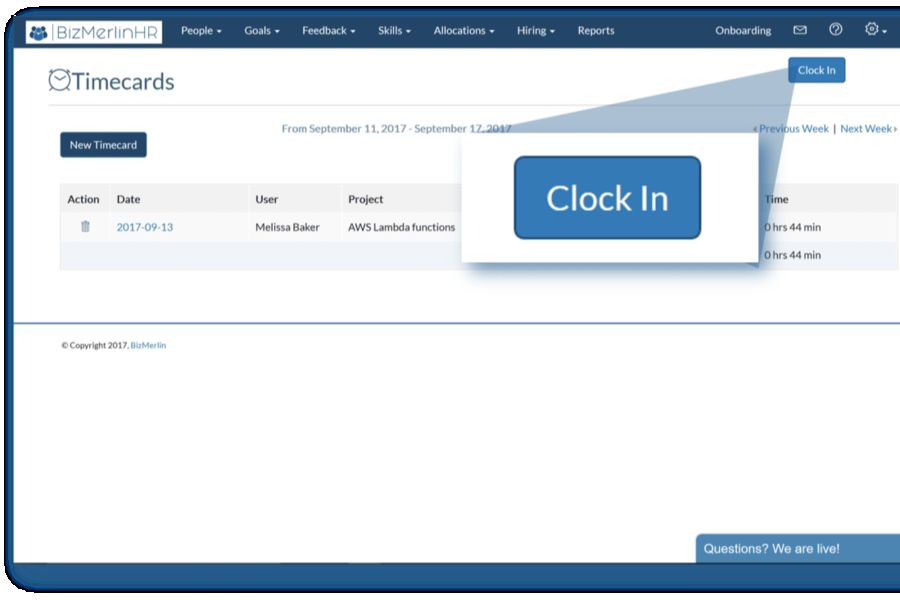Navigate to Previous Week

point(793,129)
